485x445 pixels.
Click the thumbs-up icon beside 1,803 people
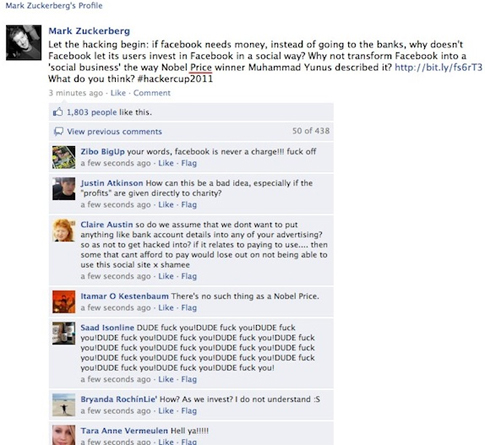[58, 112]
